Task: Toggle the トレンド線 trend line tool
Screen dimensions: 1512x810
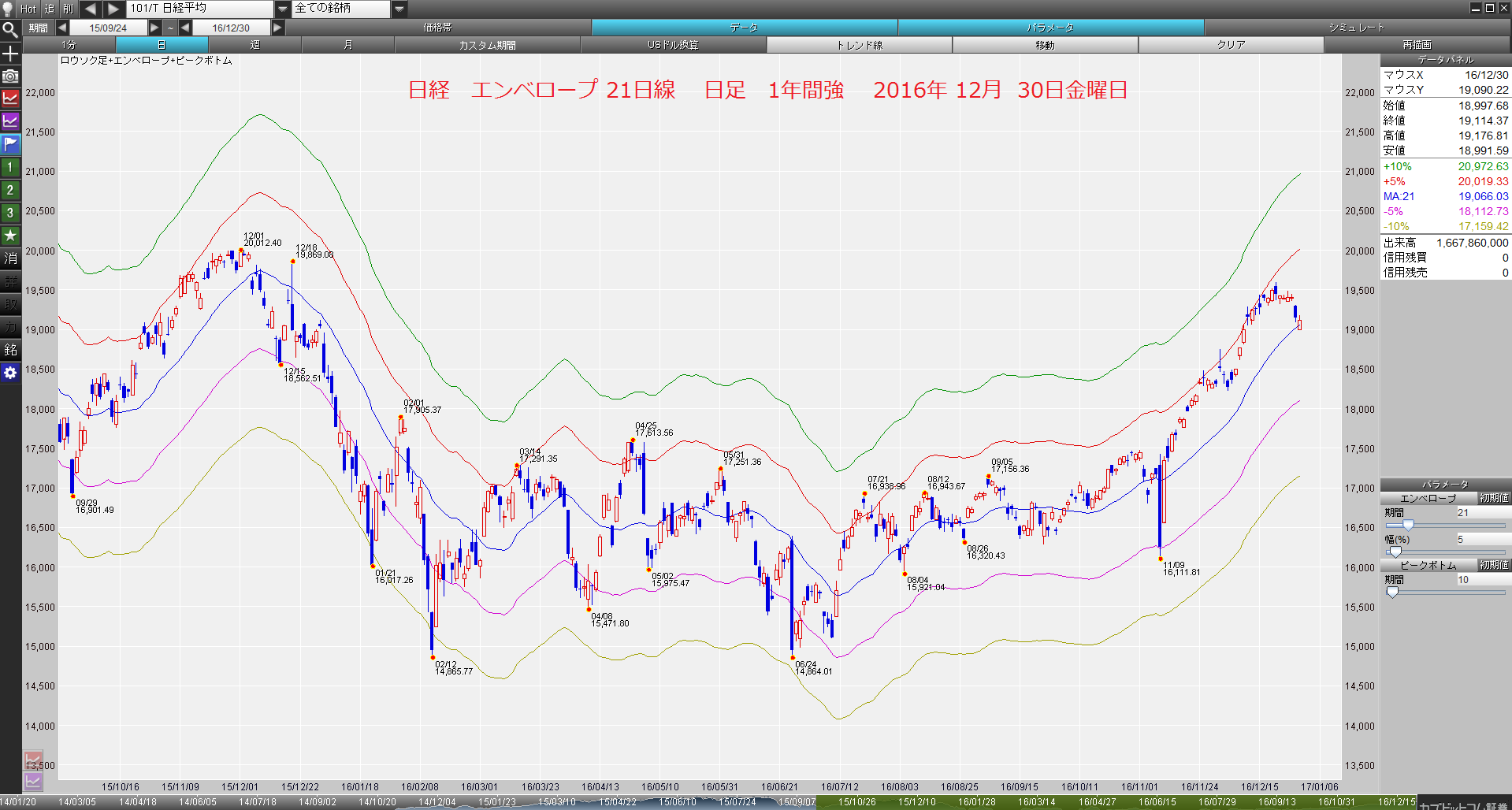Action: coord(859,45)
